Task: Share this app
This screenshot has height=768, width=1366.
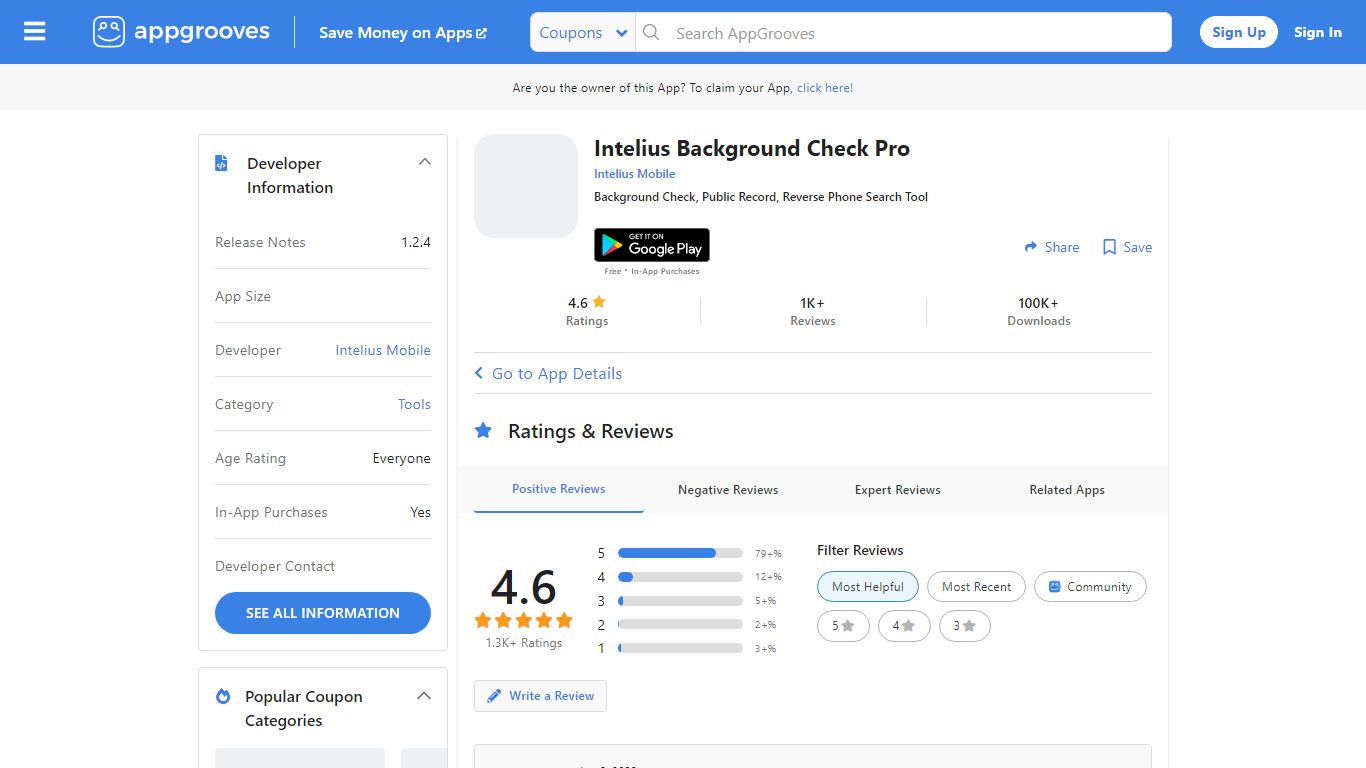Action: [1052, 247]
